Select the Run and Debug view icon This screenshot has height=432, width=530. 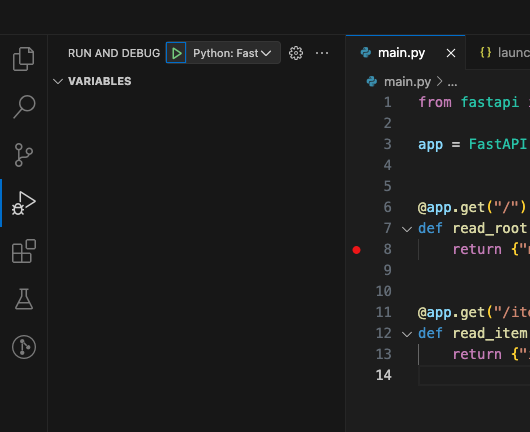[24, 203]
